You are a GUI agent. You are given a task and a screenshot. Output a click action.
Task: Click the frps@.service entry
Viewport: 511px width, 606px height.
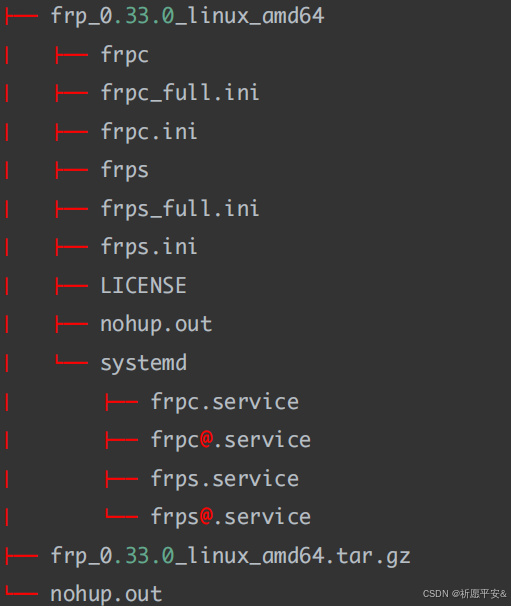[x=231, y=517]
